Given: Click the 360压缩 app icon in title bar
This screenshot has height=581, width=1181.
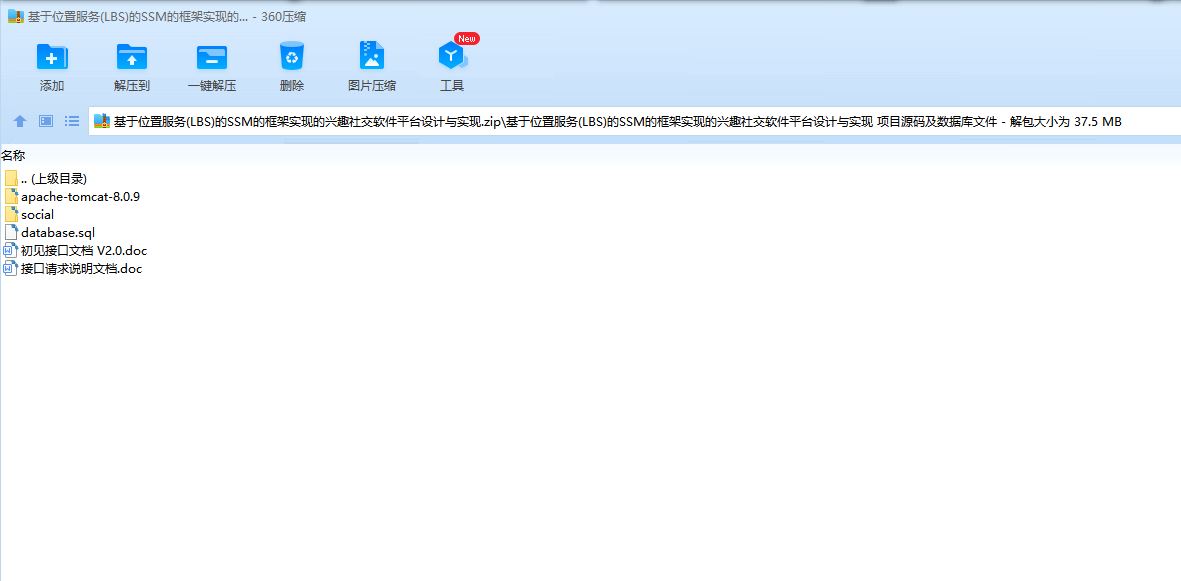Looking at the screenshot, I should point(15,17).
